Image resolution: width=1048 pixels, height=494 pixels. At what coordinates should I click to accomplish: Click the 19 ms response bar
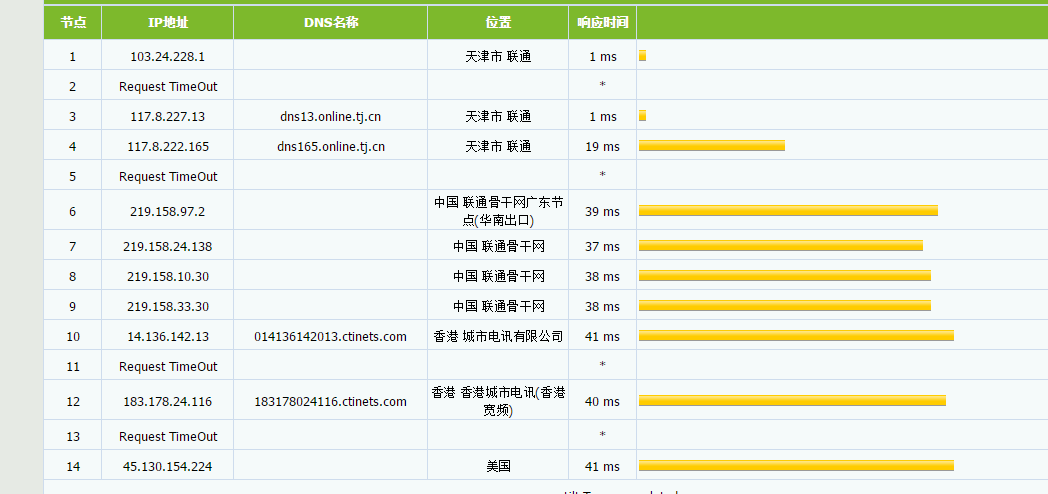712,146
